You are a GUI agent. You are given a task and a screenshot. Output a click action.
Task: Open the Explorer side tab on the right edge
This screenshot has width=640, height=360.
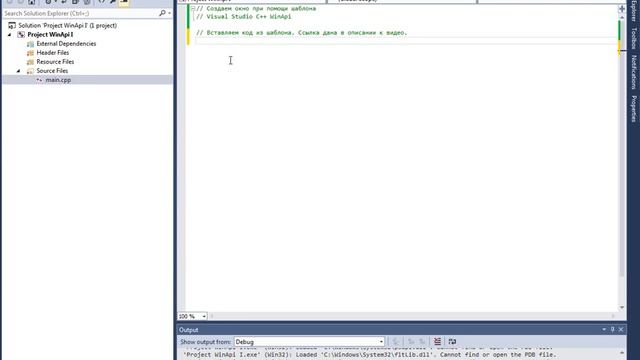(634, 11)
